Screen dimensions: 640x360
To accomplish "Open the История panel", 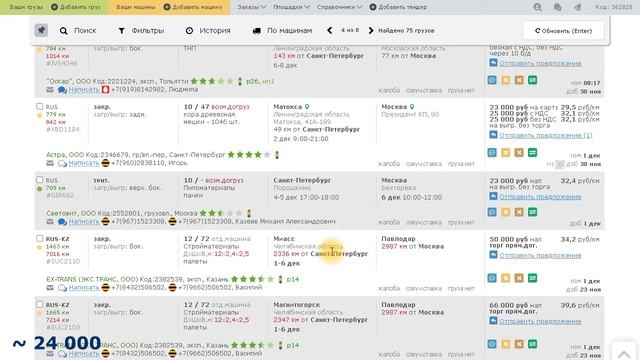I will click(x=208, y=31).
